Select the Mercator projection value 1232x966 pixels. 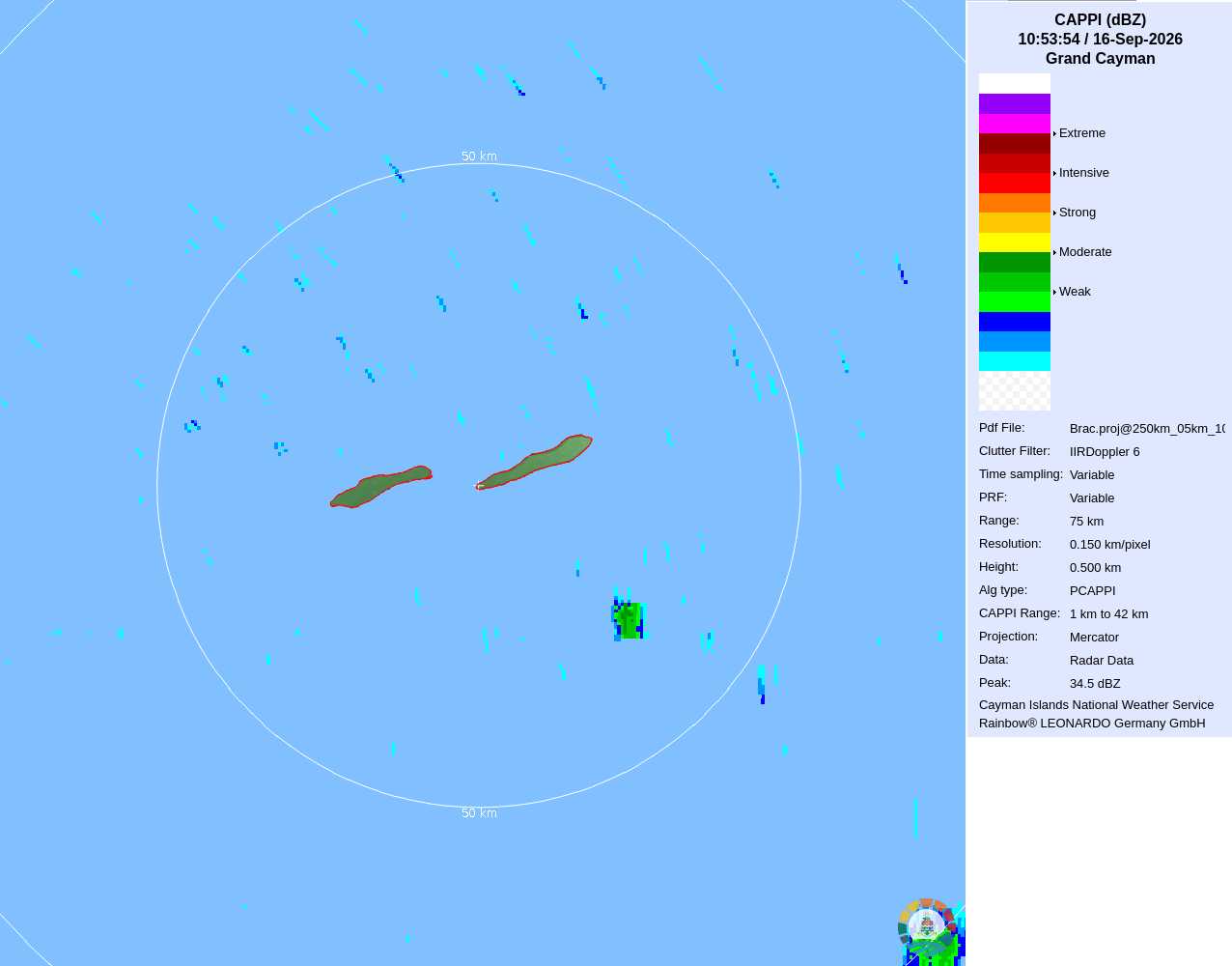coord(1094,637)
